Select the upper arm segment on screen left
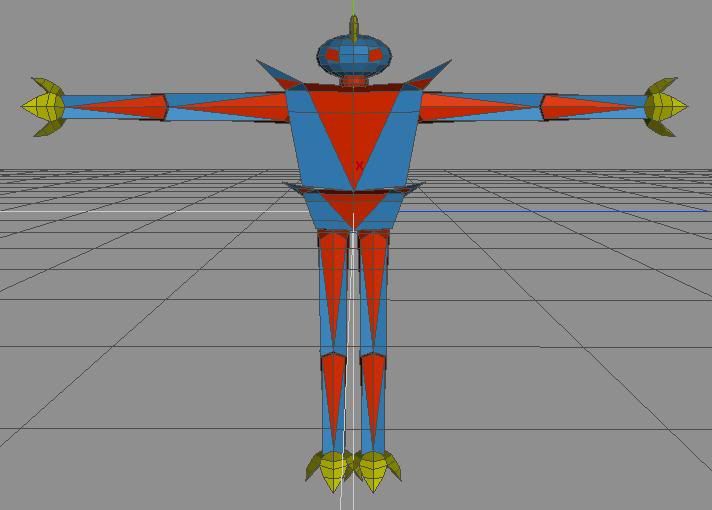Screen dimensions: 712x510 (227, 107)
